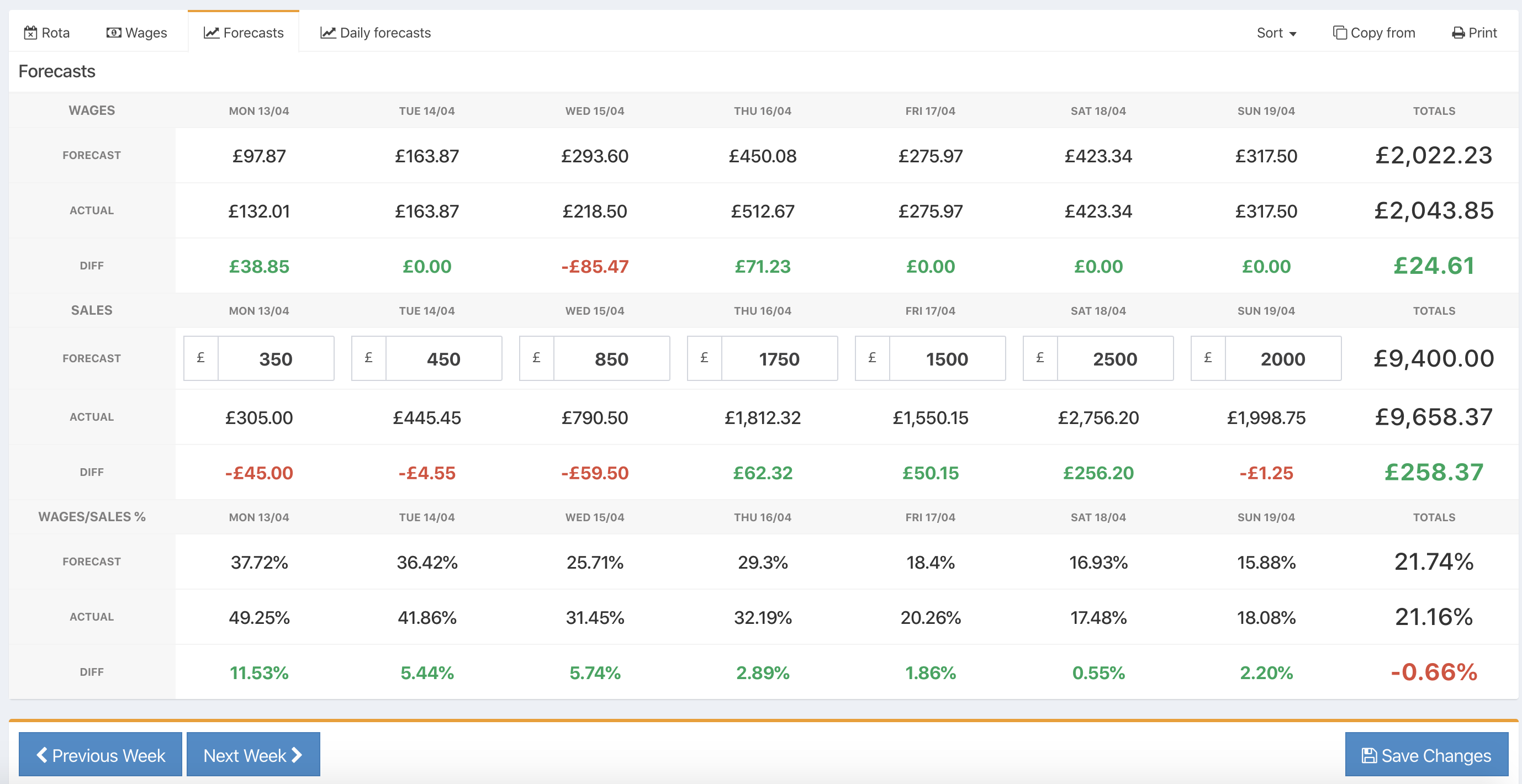Edit Wednesday sales forecast input
The width and height of the screenshot is (1522, 784).
[610, 358]
